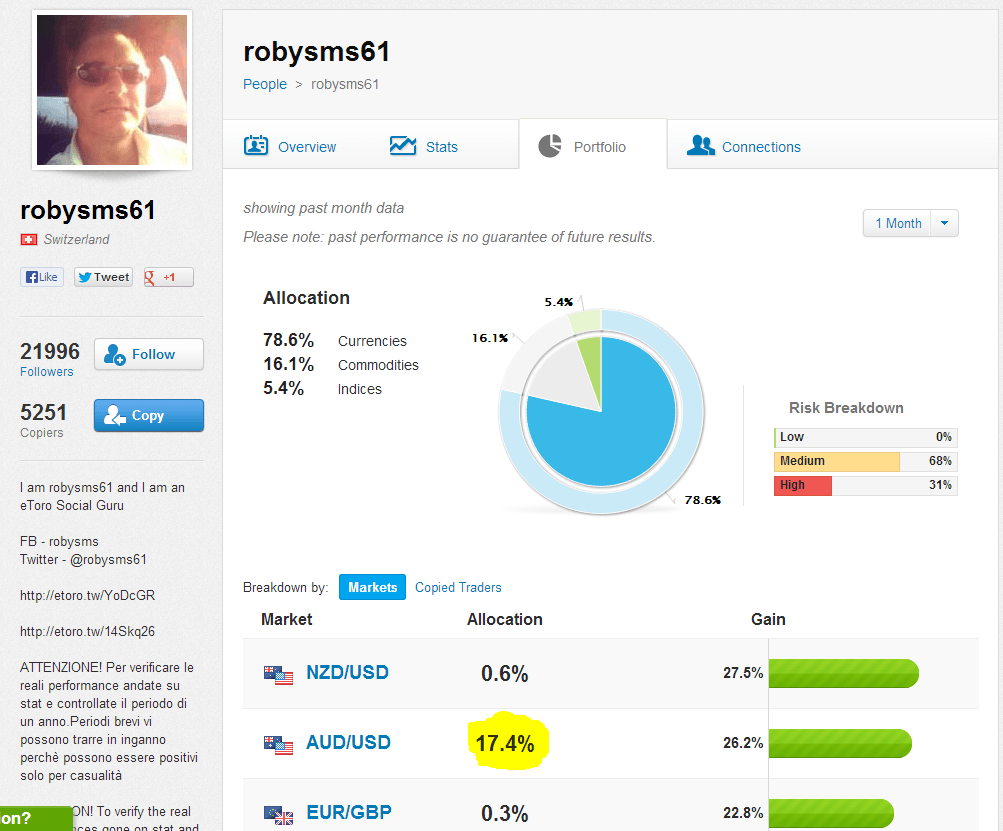
Task: Click robysms61's profile picture
Action: 111,90
